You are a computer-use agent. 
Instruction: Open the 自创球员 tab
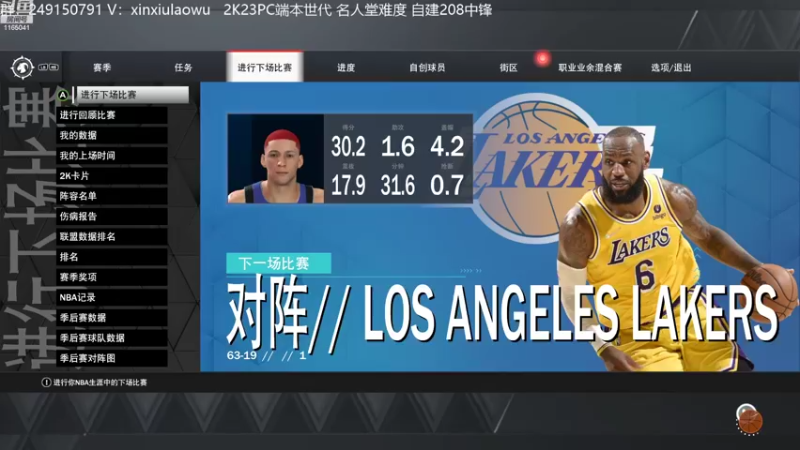[x=427, y=67]
